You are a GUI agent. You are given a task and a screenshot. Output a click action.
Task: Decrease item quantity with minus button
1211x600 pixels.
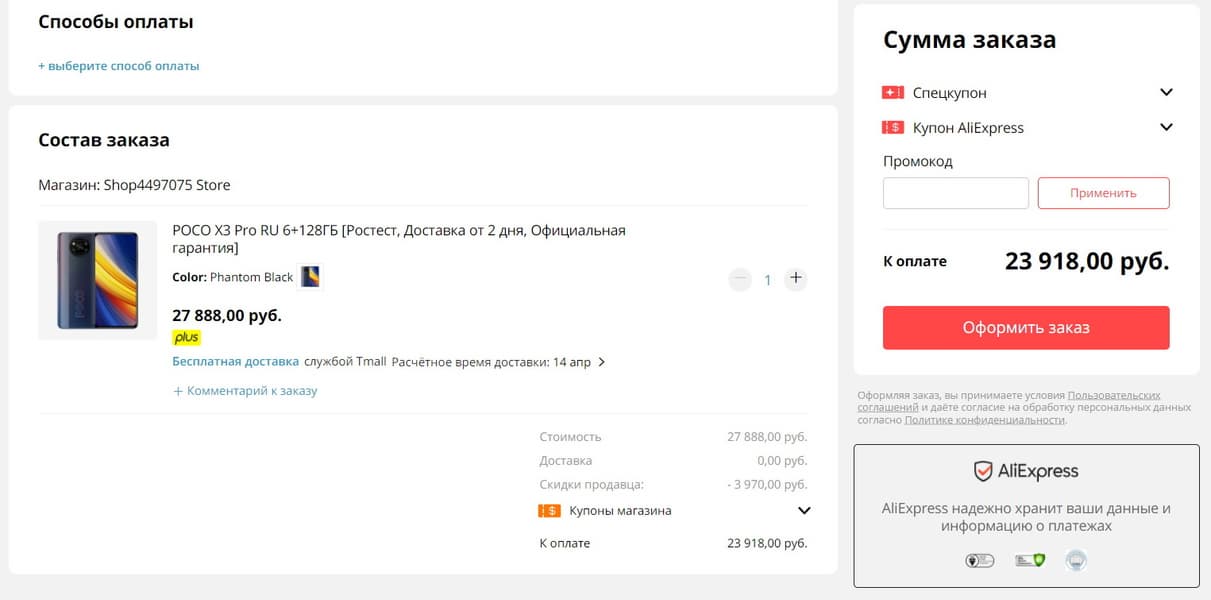coord(740,279)
